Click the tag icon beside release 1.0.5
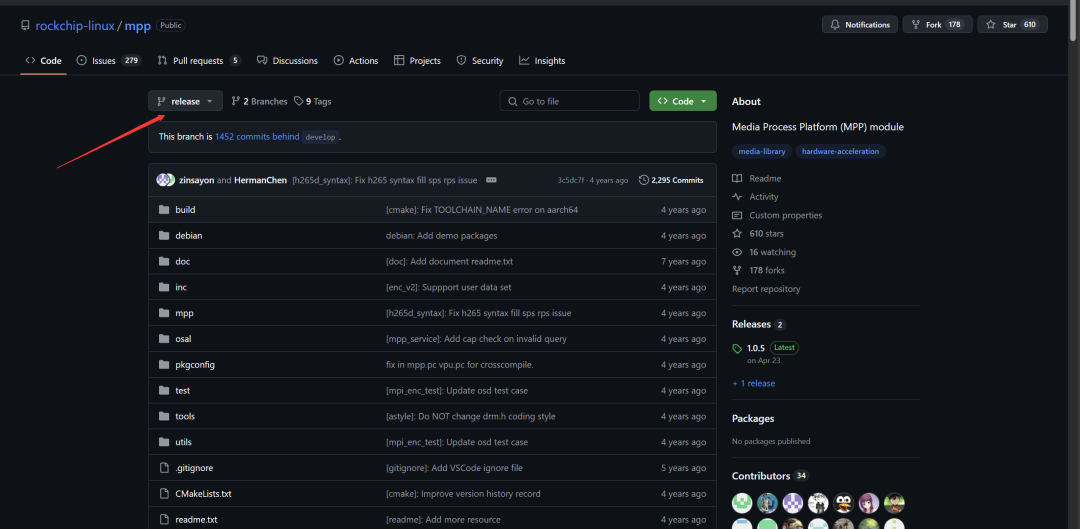The image size is (1080, 529). pos(737,349)
